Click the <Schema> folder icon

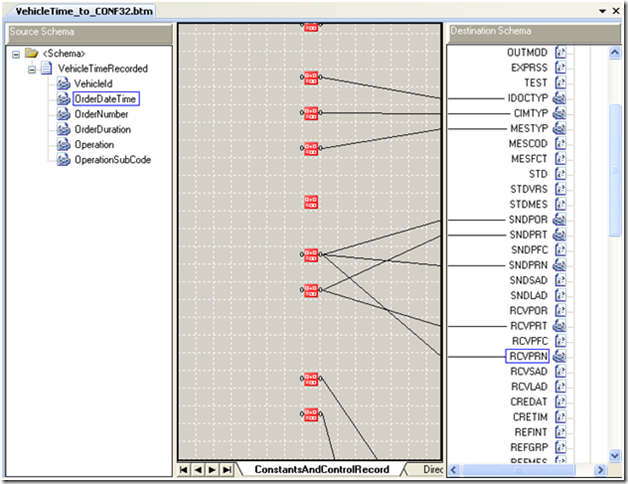(31, 53)
